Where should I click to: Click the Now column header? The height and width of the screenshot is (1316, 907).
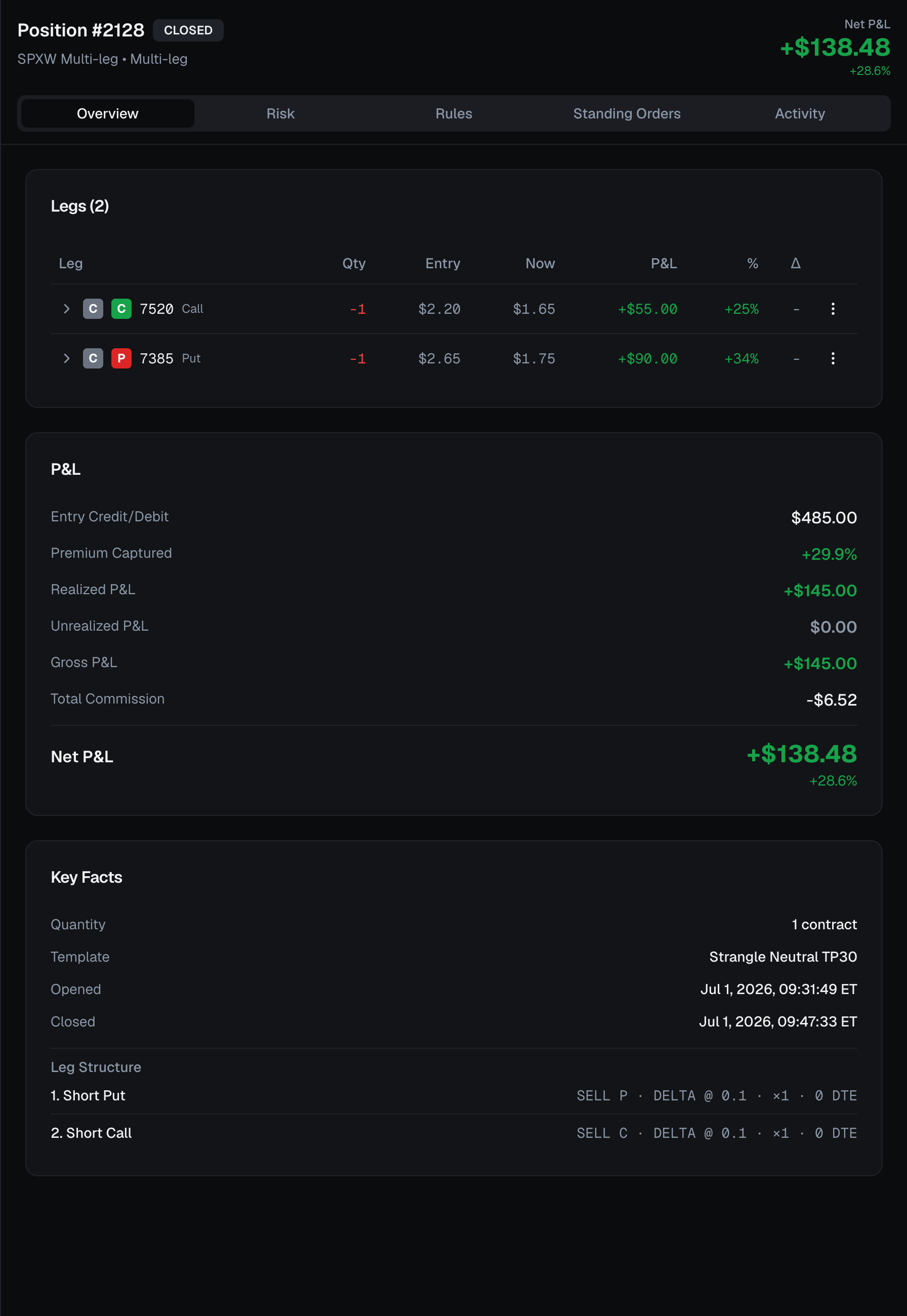[540, 264]
